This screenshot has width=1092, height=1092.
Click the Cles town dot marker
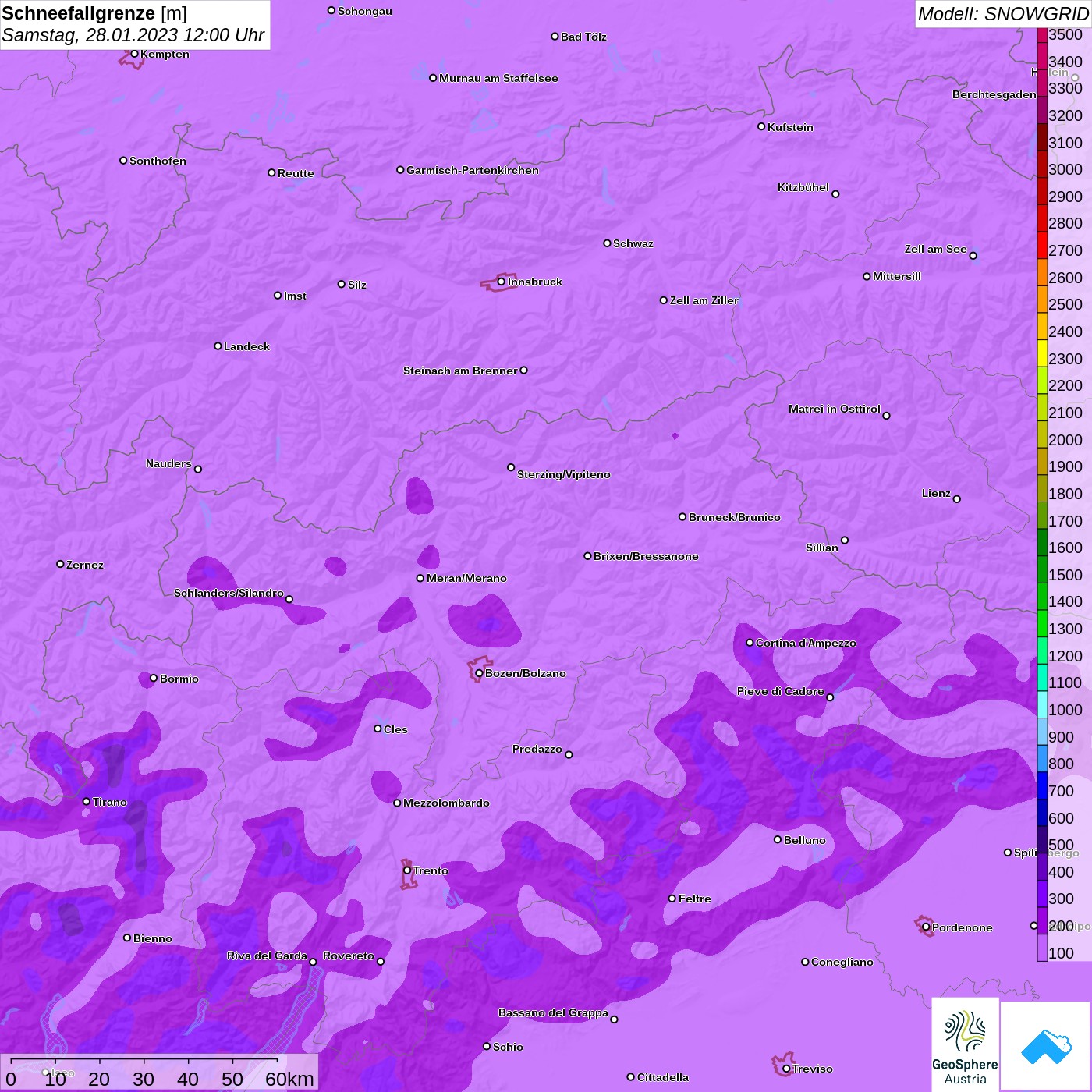[x=378, y=729]
